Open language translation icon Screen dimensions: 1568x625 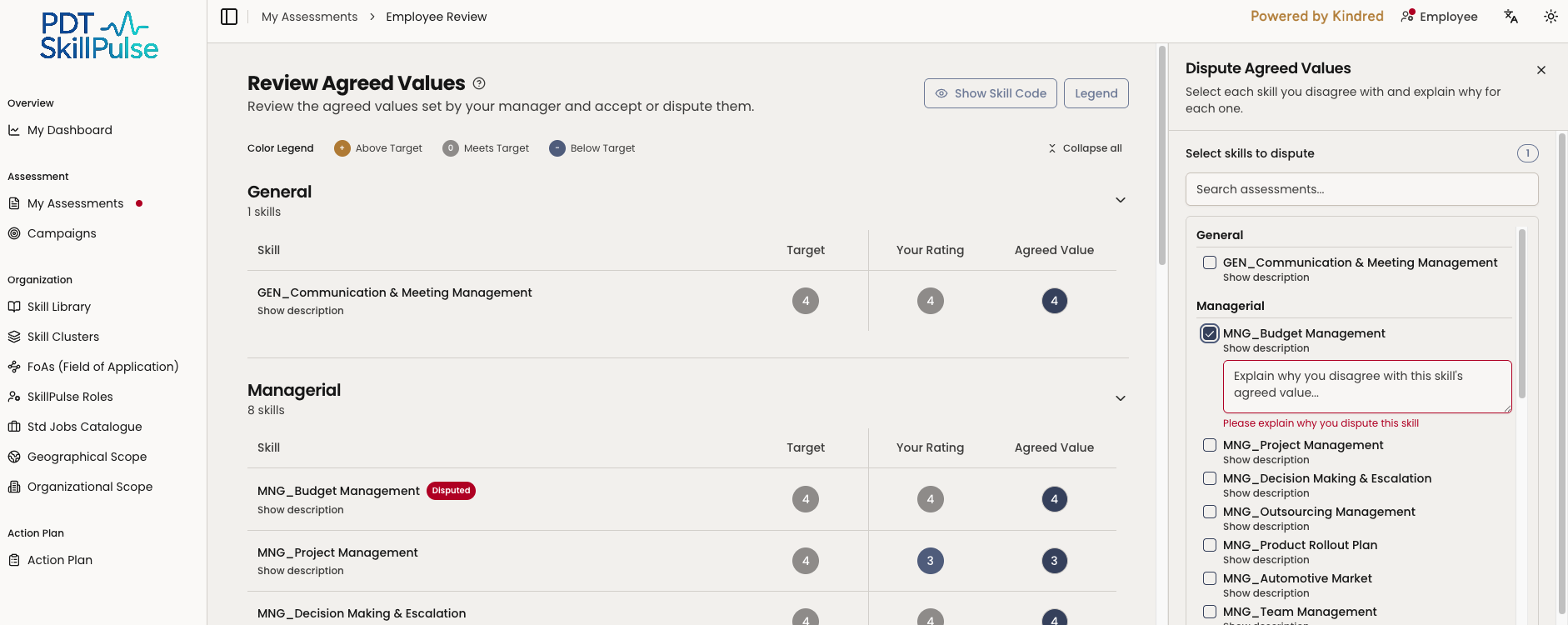(x=1511, y=17)
